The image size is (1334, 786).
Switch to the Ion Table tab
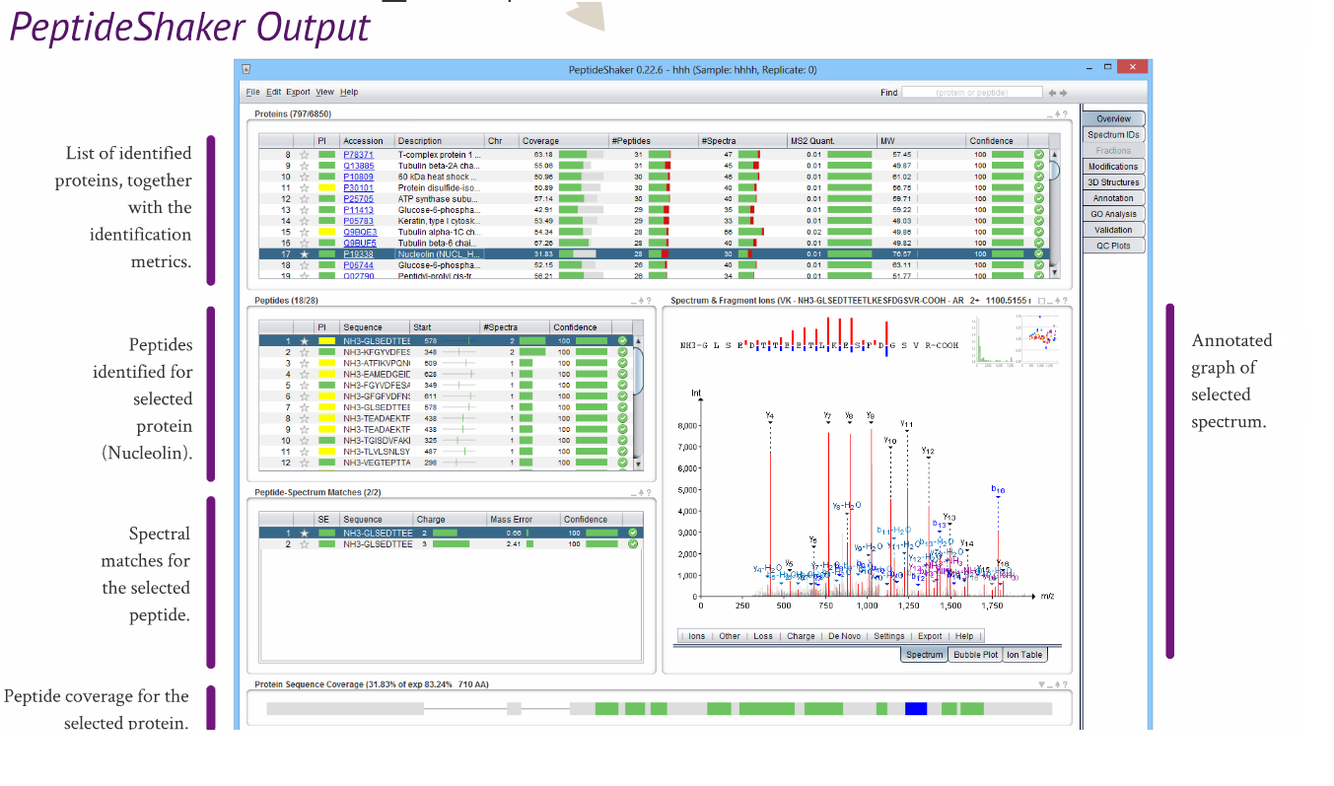[1024, 655]
